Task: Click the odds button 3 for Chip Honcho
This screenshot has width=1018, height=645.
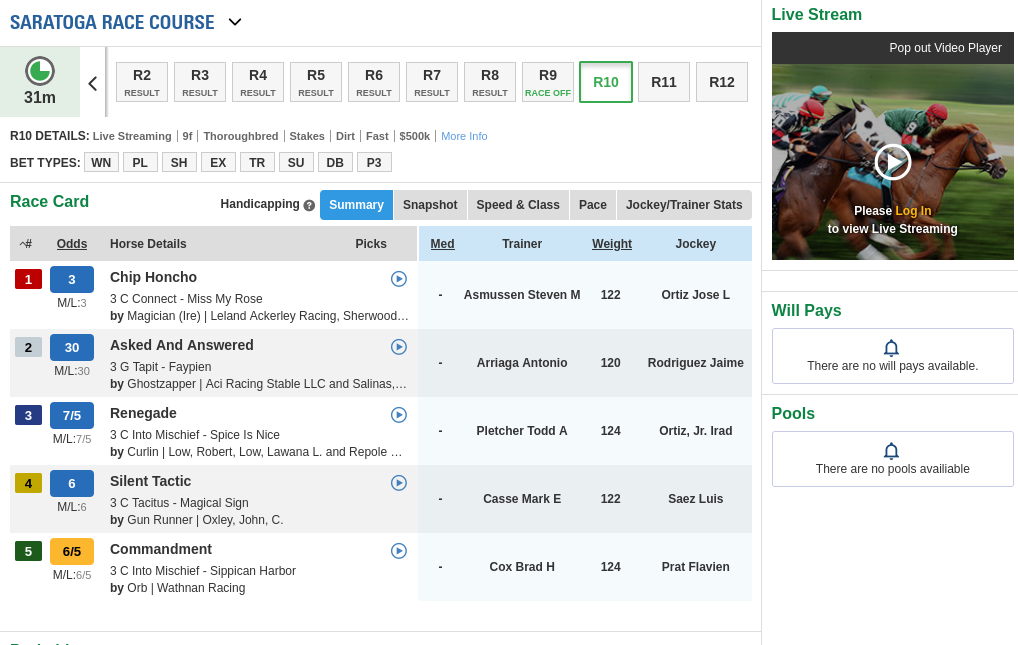Action: click(x=72, y=279)
